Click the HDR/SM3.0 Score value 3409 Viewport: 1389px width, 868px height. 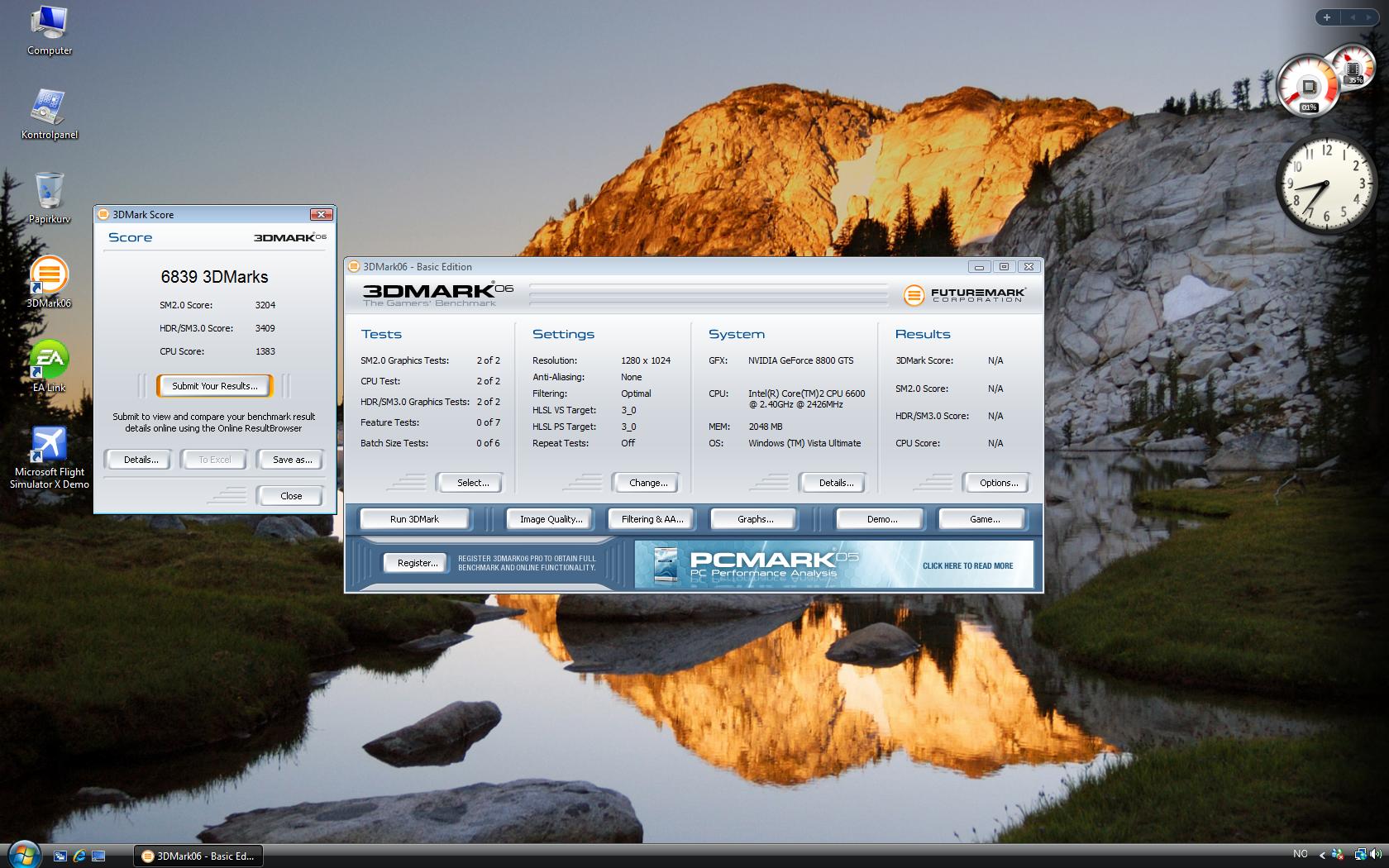tap(265, 328)
